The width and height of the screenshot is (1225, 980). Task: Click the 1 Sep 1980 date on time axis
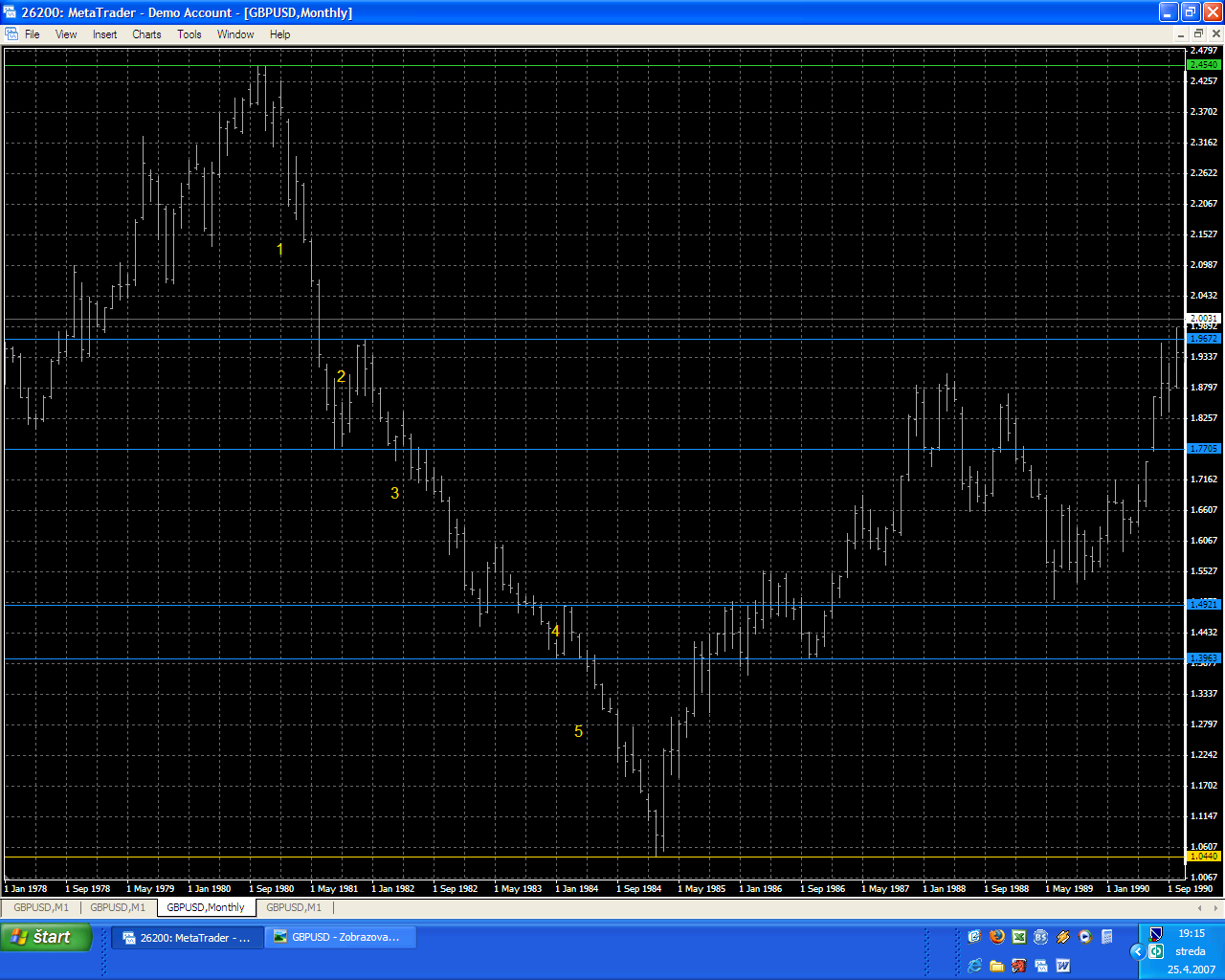click(272, 889)
